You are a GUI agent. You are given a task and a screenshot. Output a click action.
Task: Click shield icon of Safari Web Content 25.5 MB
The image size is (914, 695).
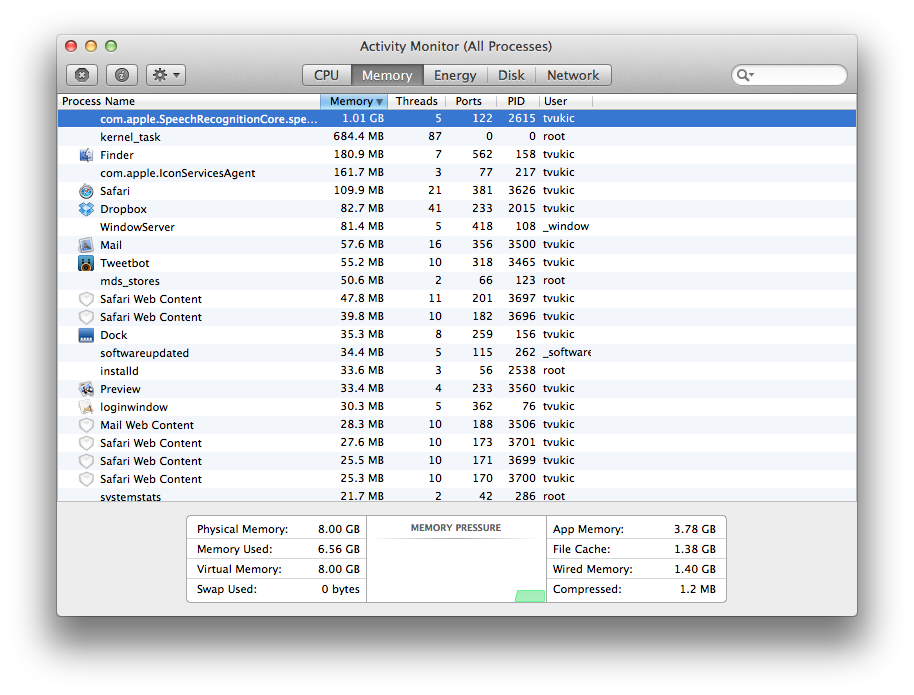pos(86,461)
